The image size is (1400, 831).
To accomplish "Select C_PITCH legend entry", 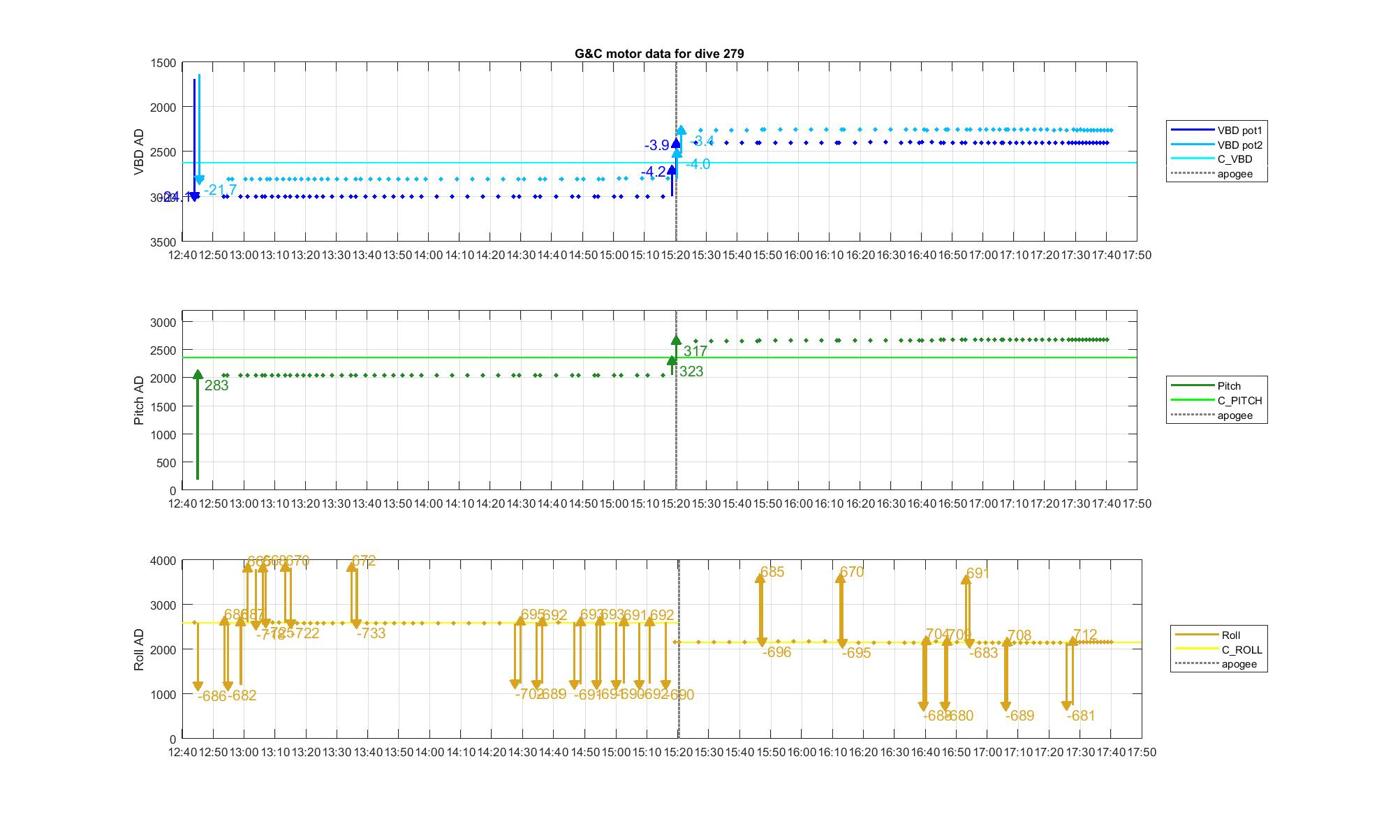I will click(x=1216, y=401).
